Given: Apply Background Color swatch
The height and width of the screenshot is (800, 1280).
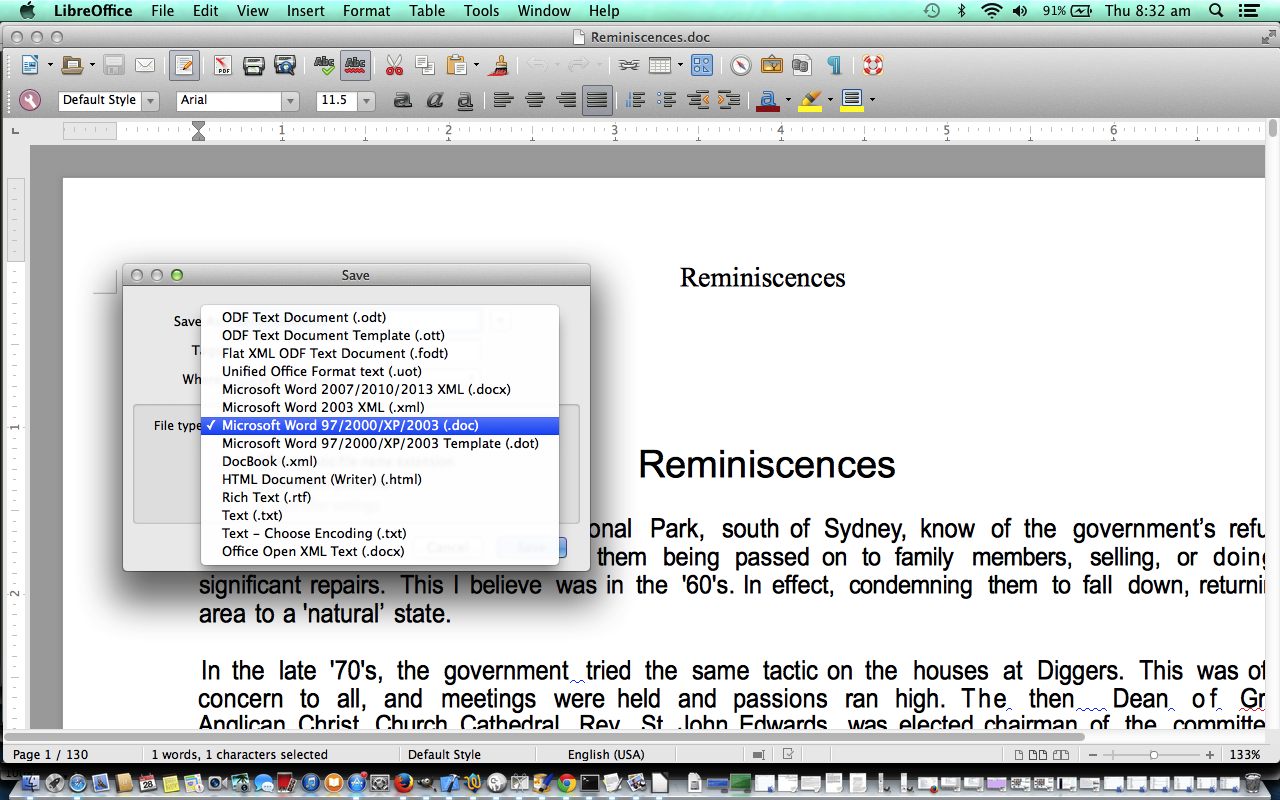Looking at the screenshot, I should tap(852, 100).
